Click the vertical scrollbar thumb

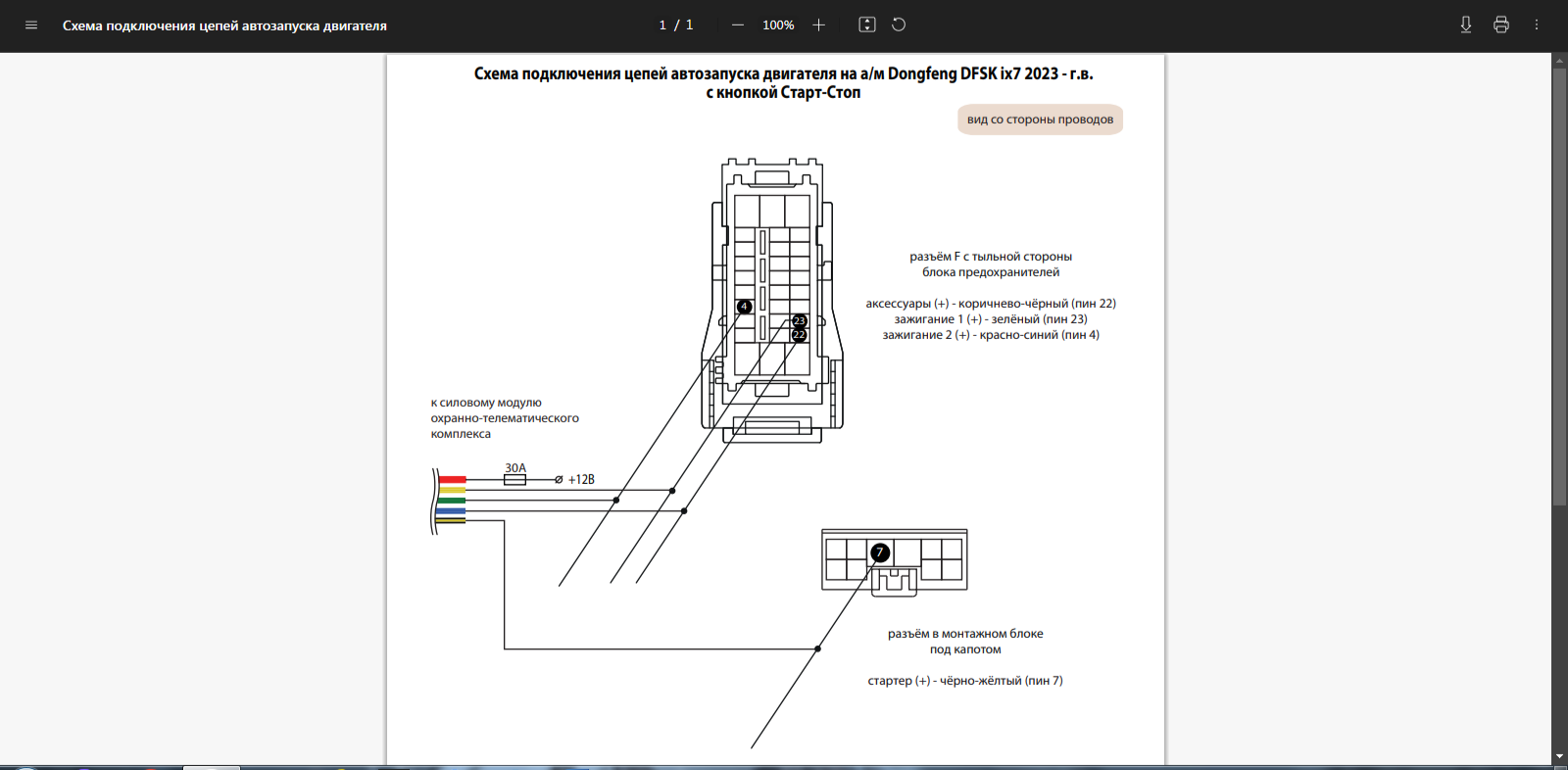pos(1559,287)
